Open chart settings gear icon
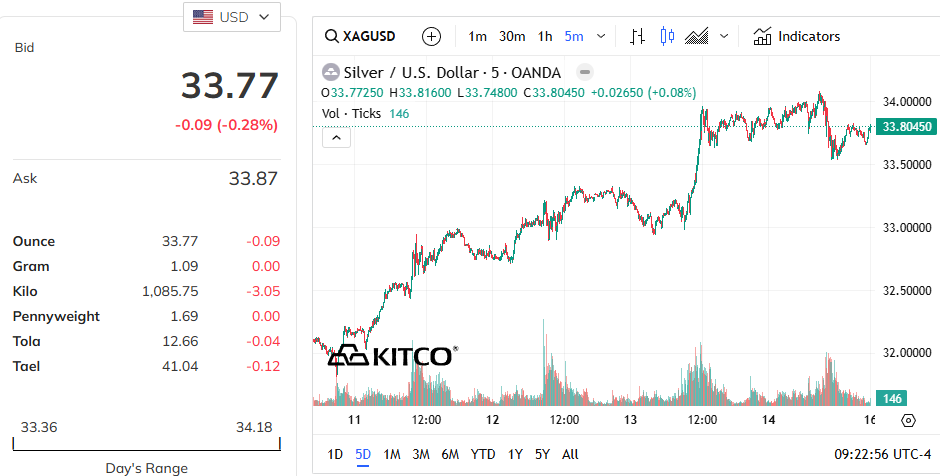Image resolution: width=940 pixels, height=476 pixels. (908, 420)
